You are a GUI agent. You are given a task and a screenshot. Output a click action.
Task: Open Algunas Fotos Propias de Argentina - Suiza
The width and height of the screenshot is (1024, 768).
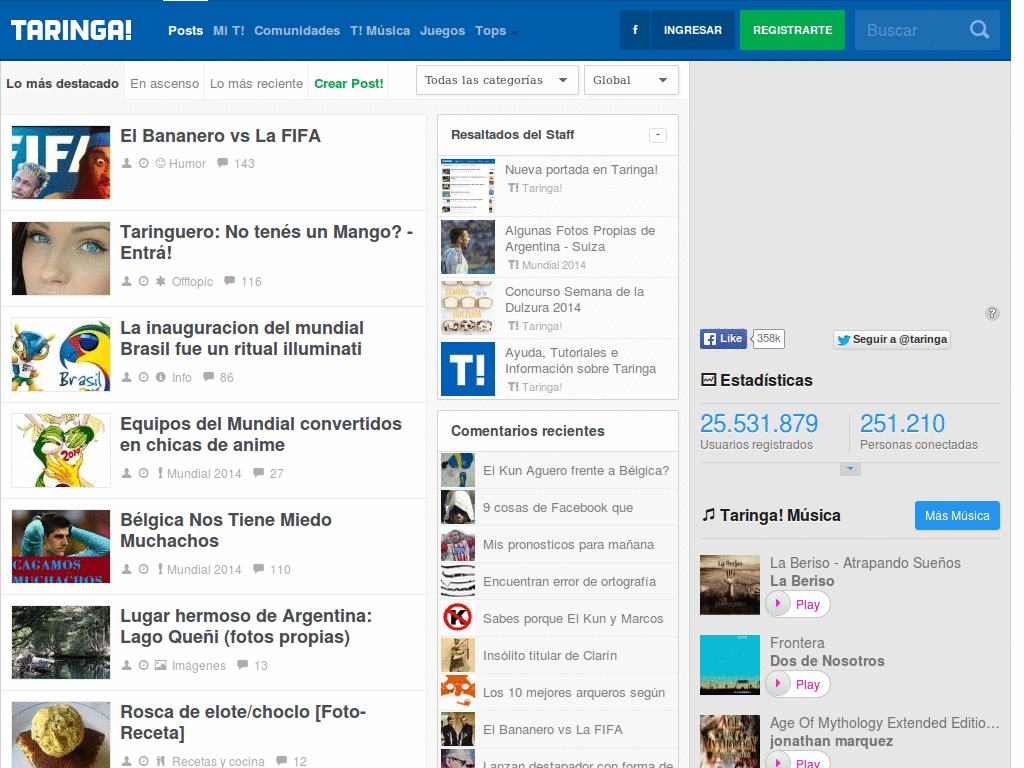coord(580,238)
